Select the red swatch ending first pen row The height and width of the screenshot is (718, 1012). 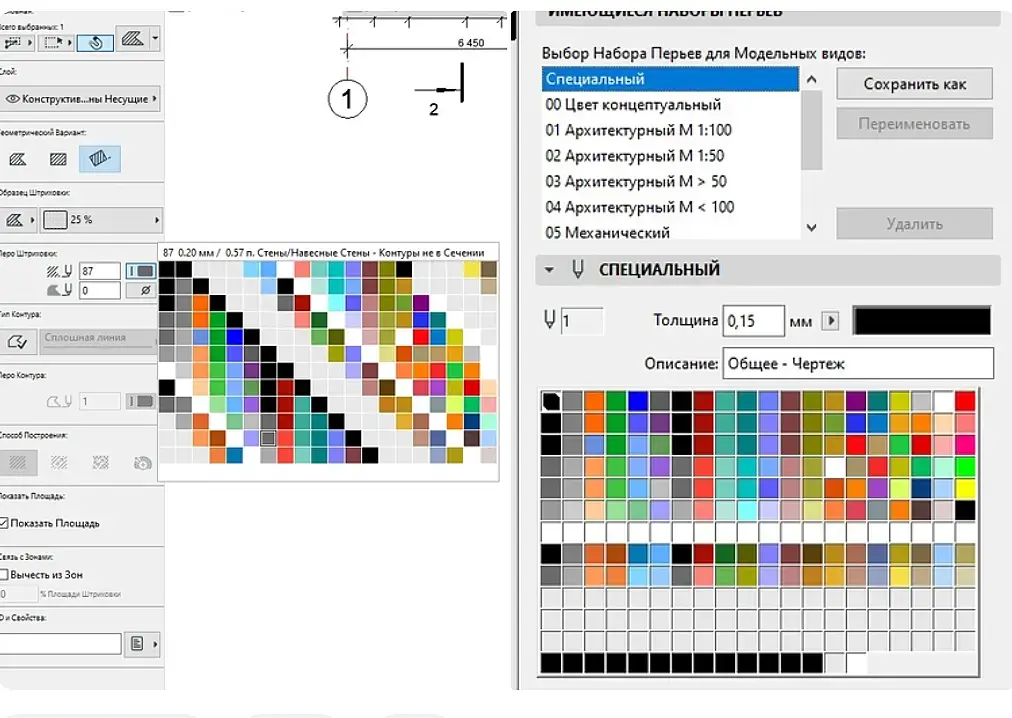point(965,401)
